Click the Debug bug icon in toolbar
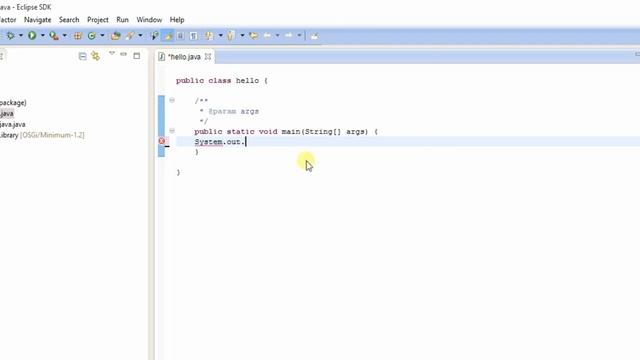The image size is (640, 360). [10, 36]
